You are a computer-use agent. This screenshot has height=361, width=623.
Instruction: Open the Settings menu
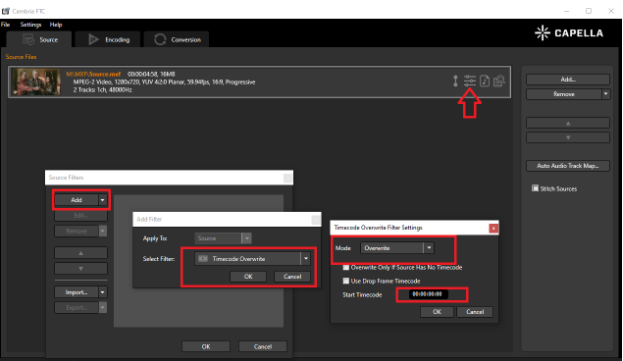coord(31,25)
